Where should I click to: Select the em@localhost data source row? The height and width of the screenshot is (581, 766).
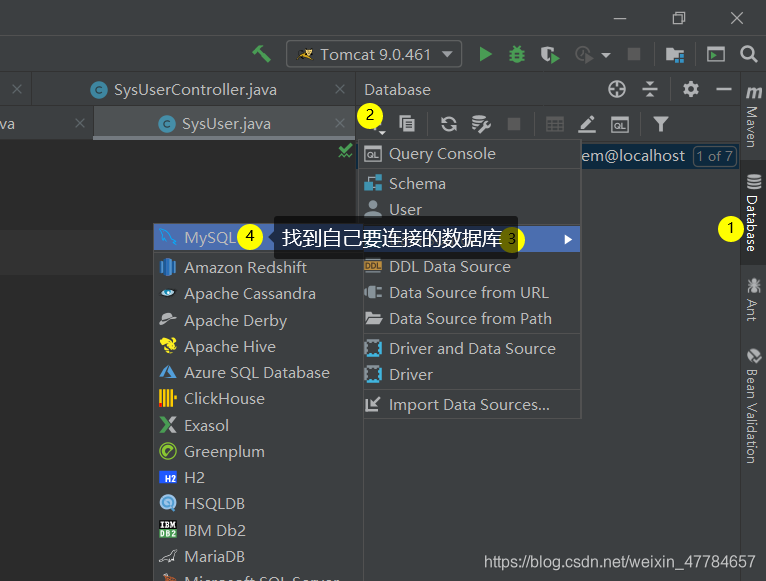coord(659,156)
